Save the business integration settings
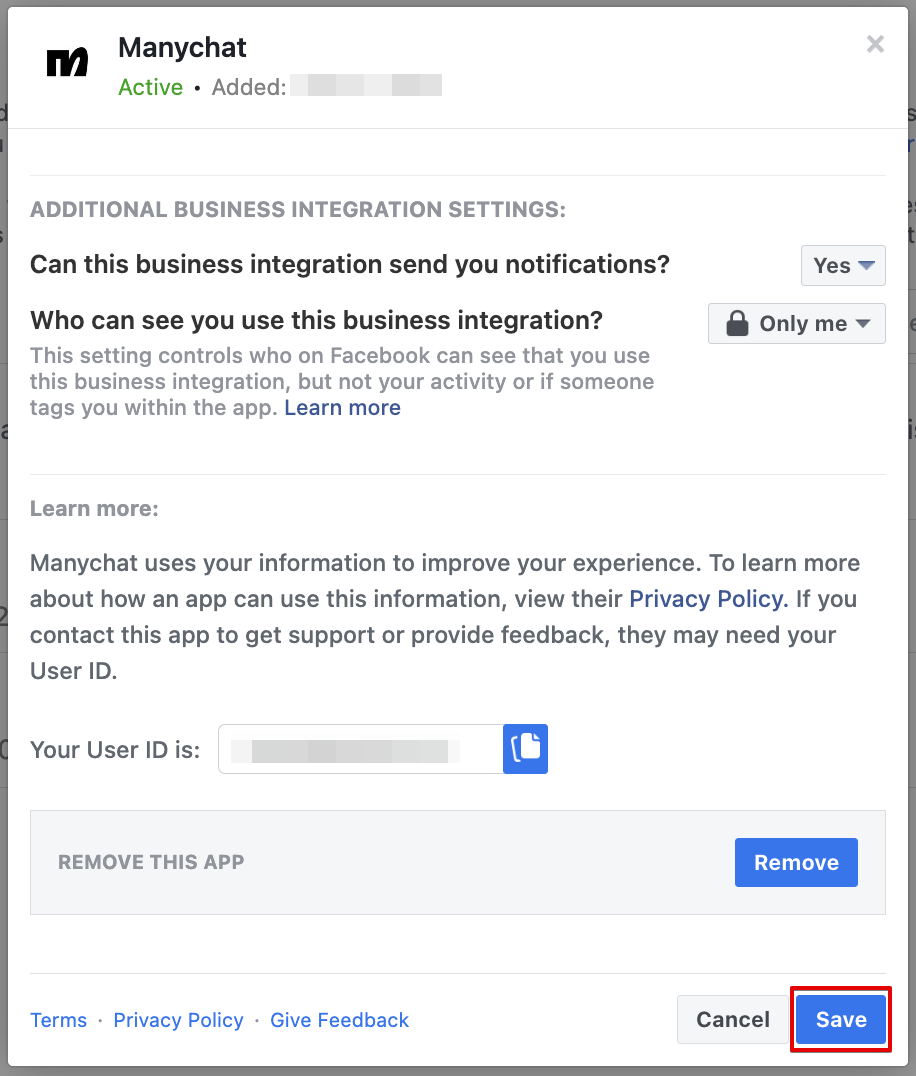 point(841,1019)
